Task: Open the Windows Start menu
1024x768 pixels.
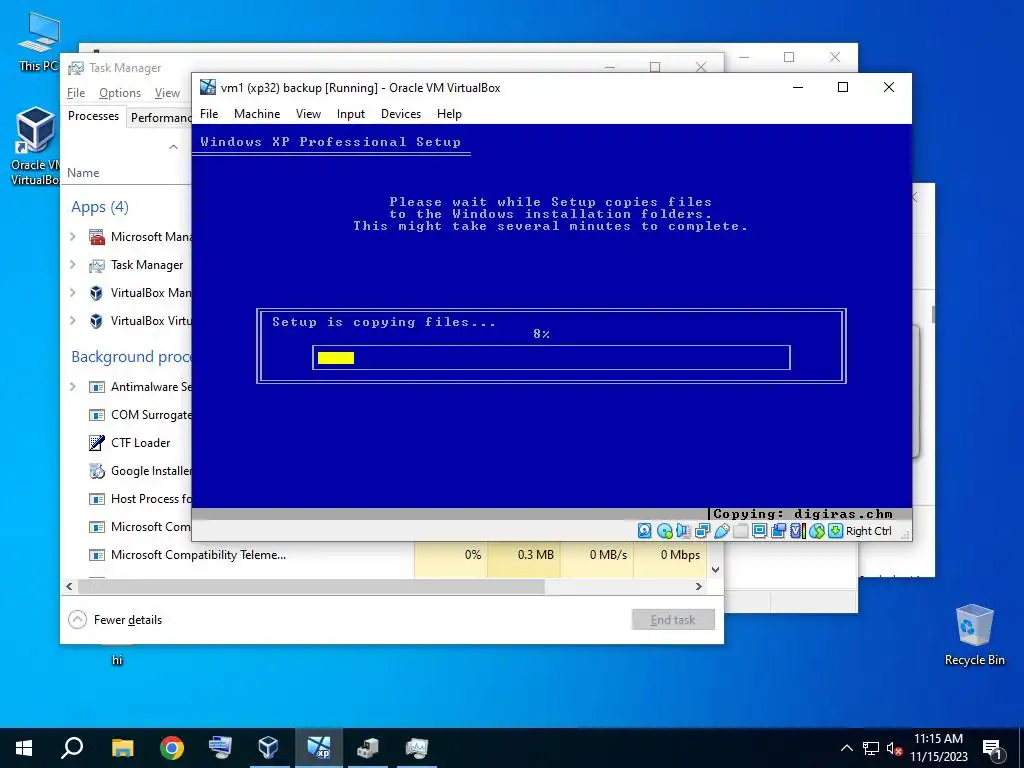Action: coord(24,748)
